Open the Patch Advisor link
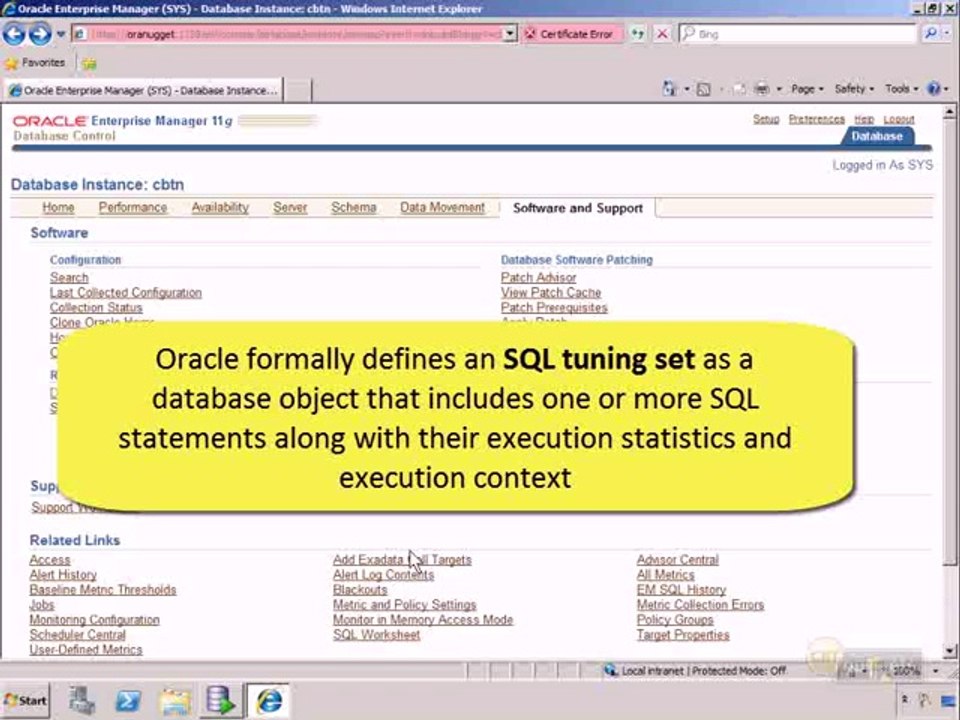This screenshot has height=720, width=960. point(538,277)
